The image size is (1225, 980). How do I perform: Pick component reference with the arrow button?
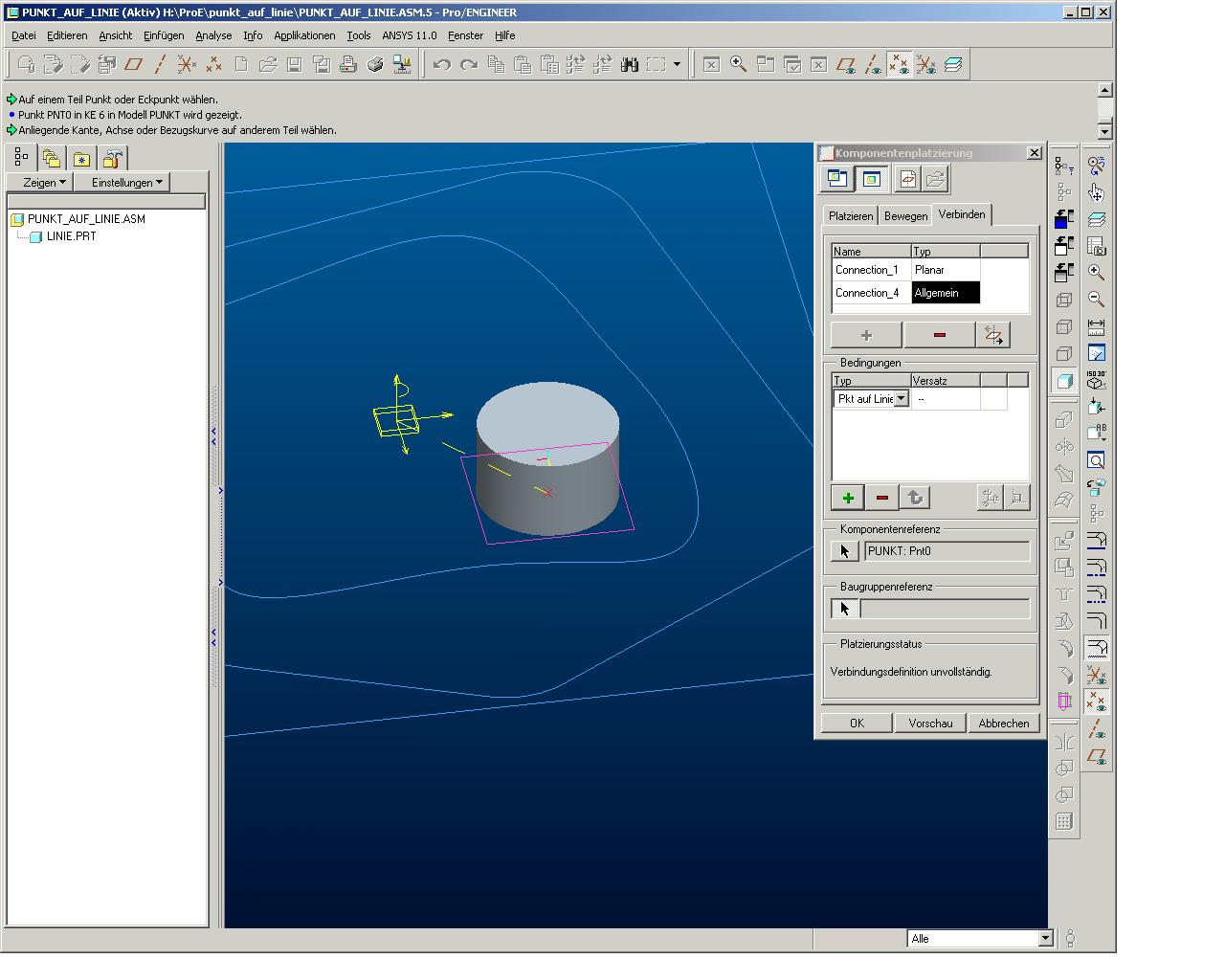[x=844, y=551]
